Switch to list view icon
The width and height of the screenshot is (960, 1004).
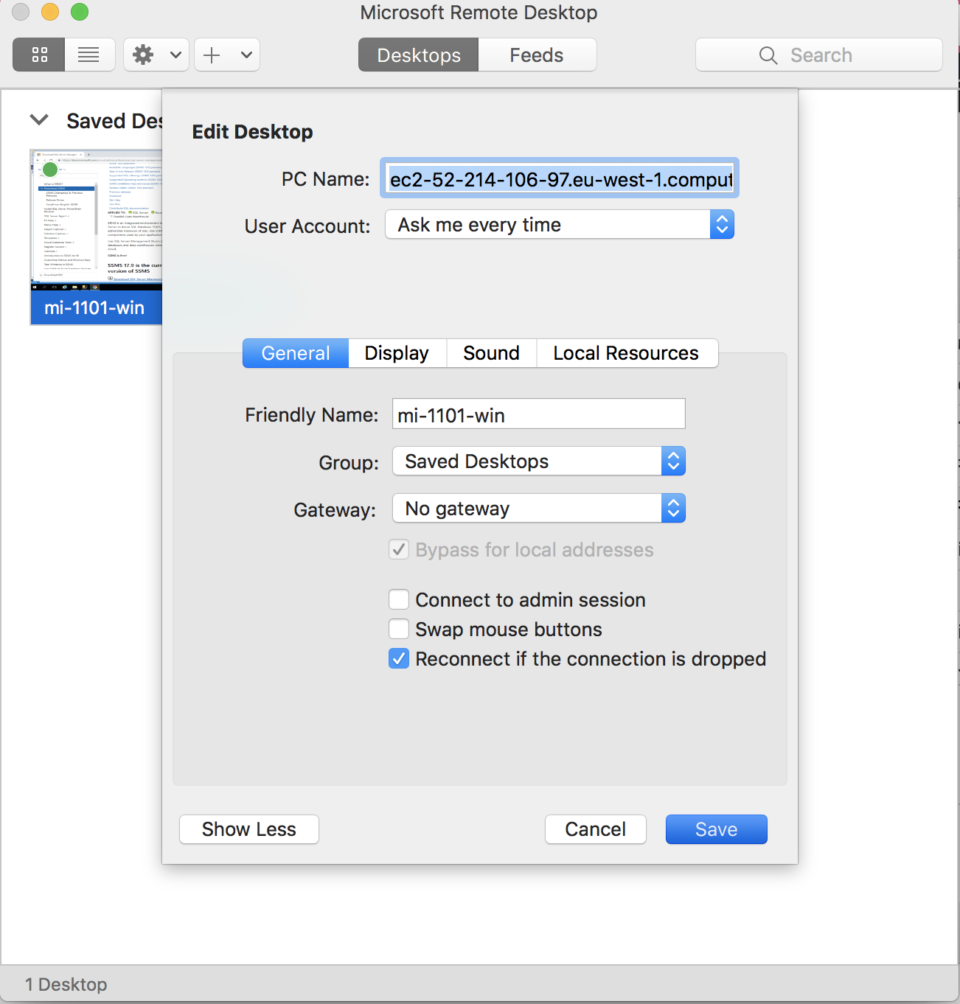(x=89, y=55)
